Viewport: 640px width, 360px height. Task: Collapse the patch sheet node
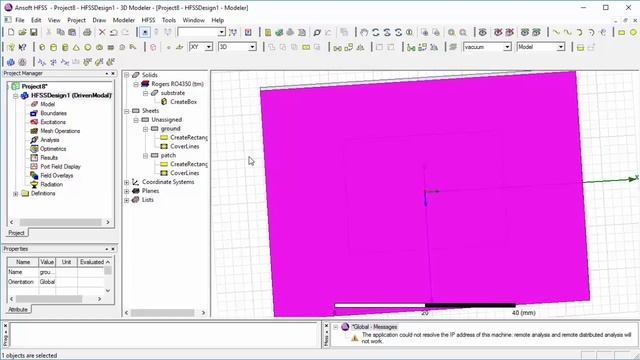146,156
